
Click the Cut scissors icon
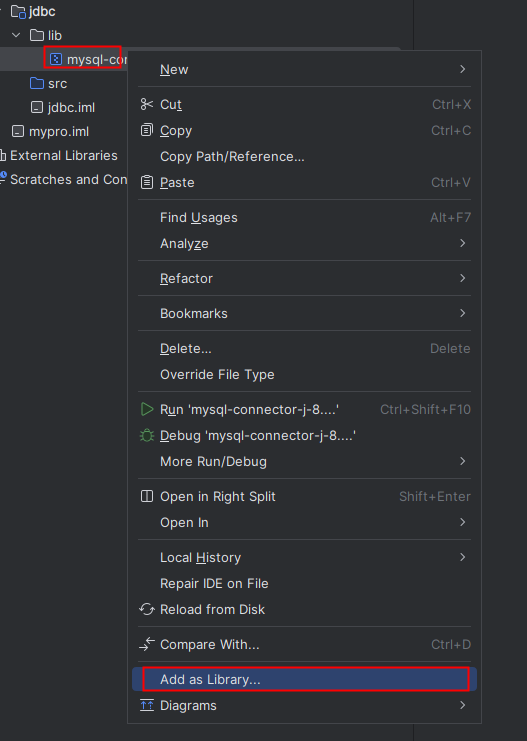click(x=147, y=104)
